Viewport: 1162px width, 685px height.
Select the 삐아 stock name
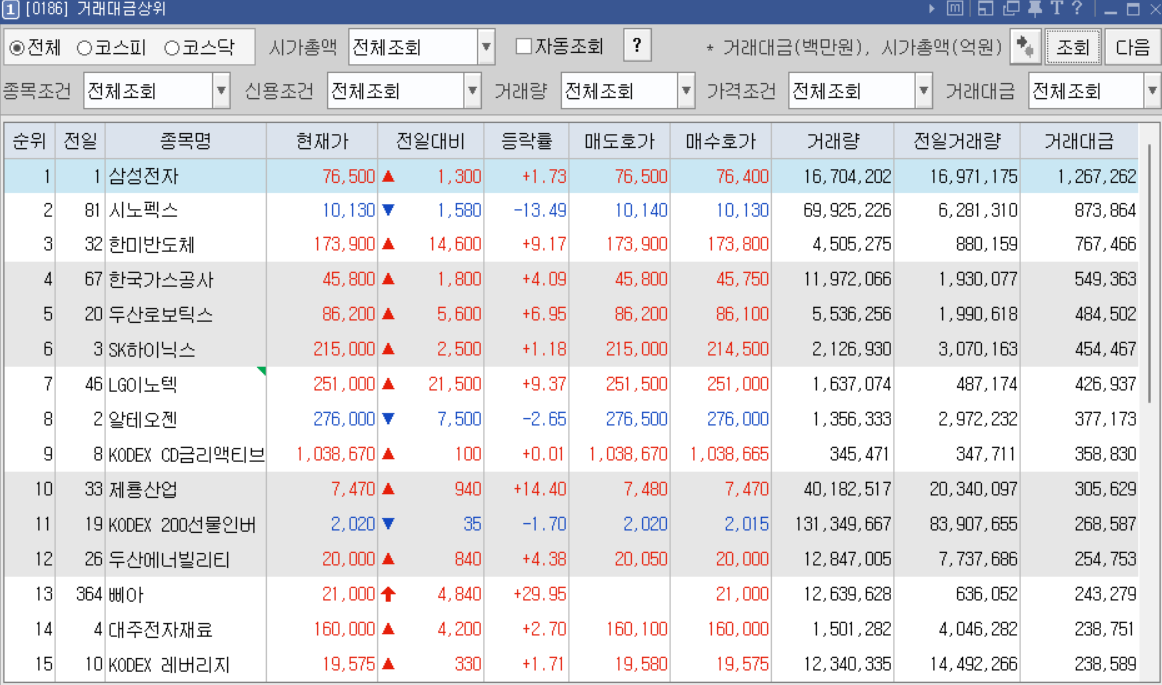click(x=126, y=595)
